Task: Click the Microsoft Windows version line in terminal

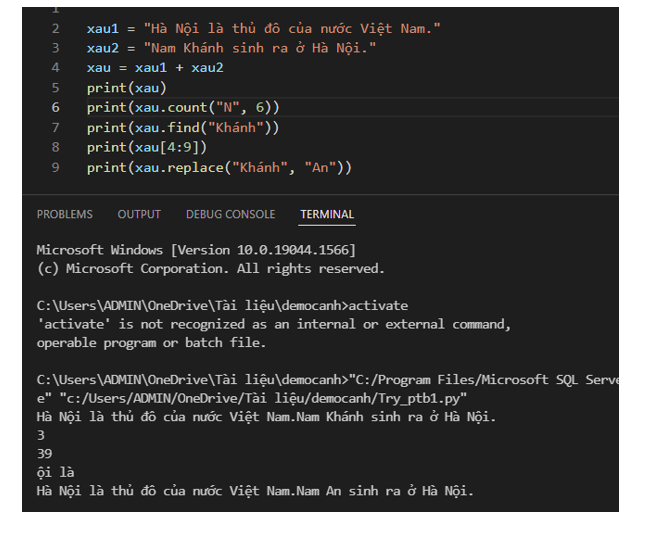Action: point(196,250)
